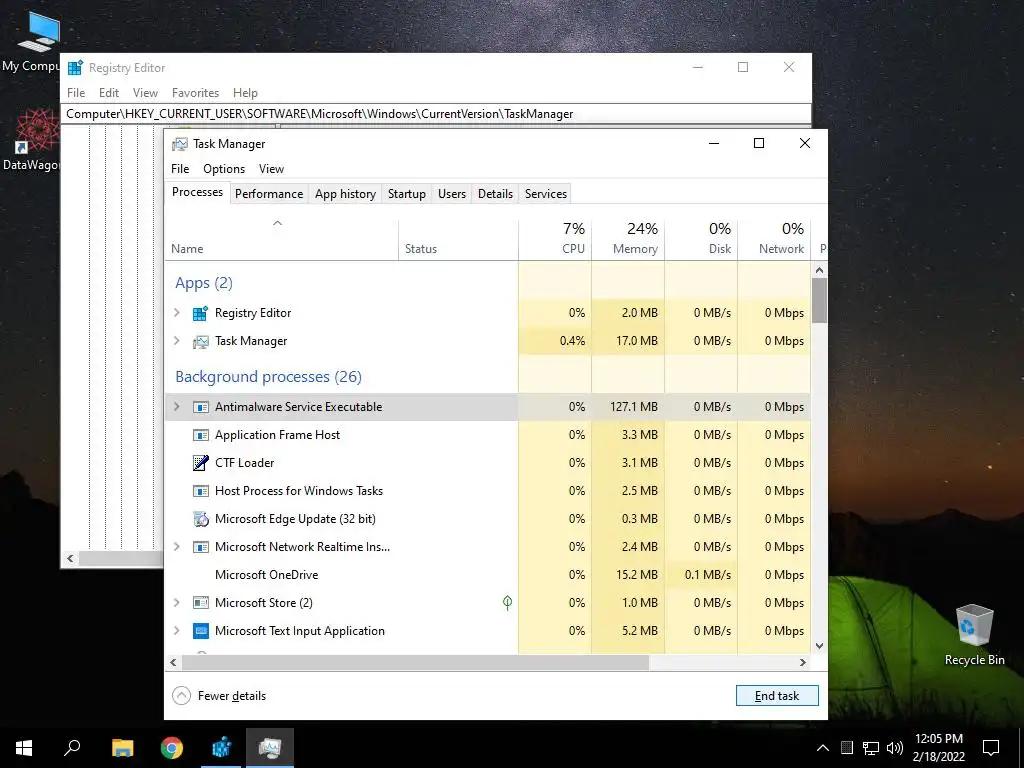Expand Microsoft Network Realtime Inspection row
Screen dimensions: 1024x768
(x=176, y=547)
